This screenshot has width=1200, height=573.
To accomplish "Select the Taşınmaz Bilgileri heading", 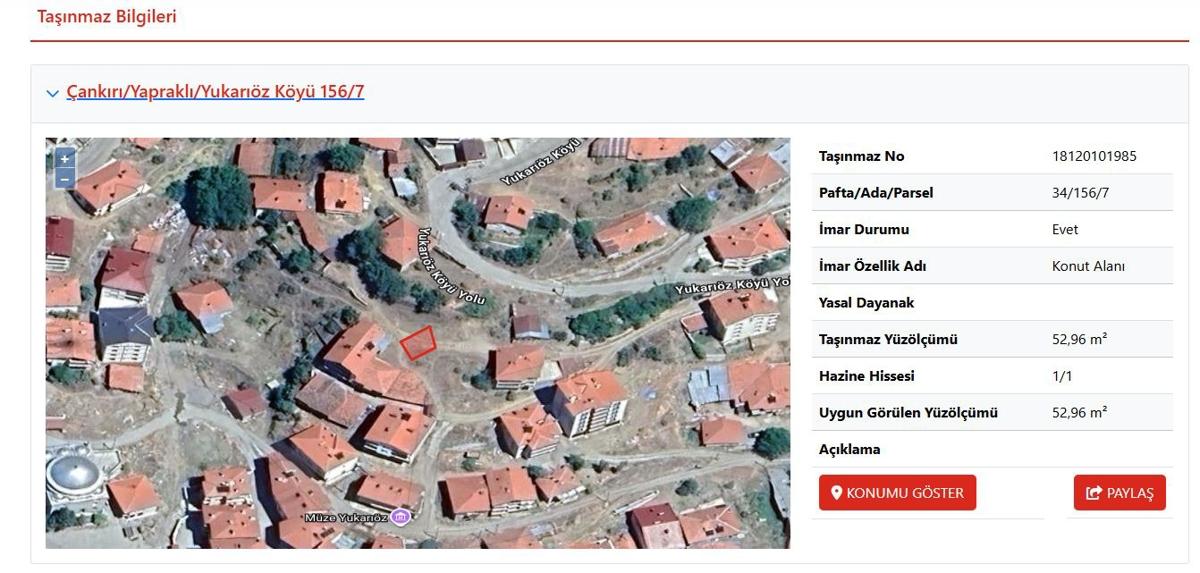I will tap(106, 17).
